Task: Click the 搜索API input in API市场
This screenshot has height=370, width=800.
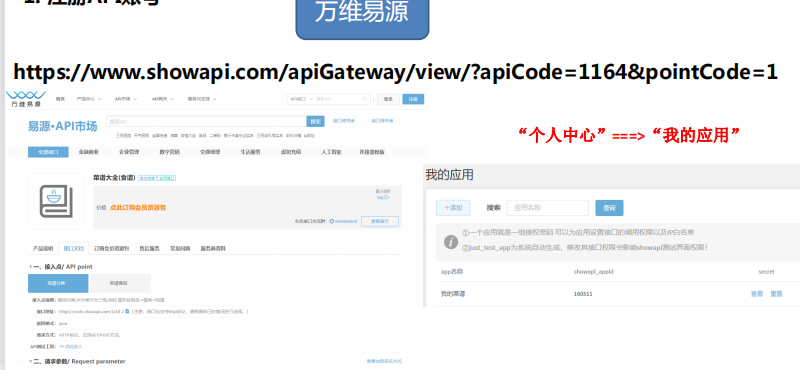Action: point(206,121)
